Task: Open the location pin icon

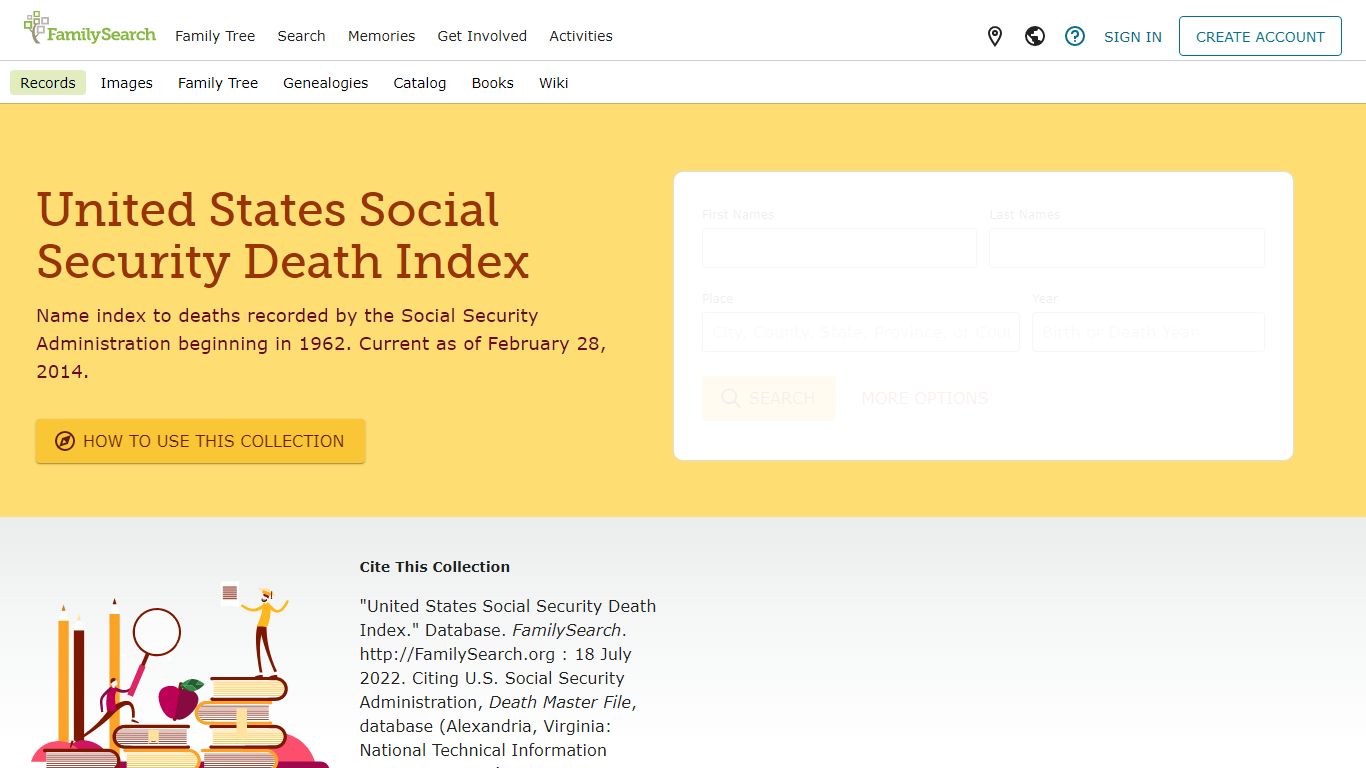Action: tap(995, 36)
